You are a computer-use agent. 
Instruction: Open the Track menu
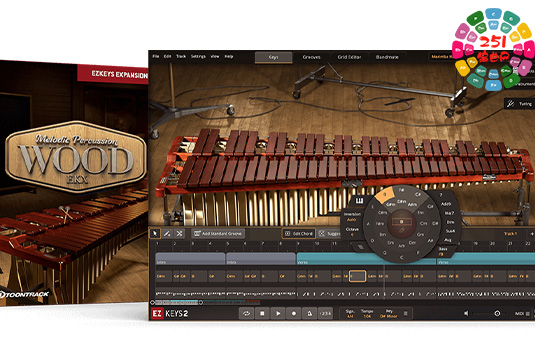point(181,56)
